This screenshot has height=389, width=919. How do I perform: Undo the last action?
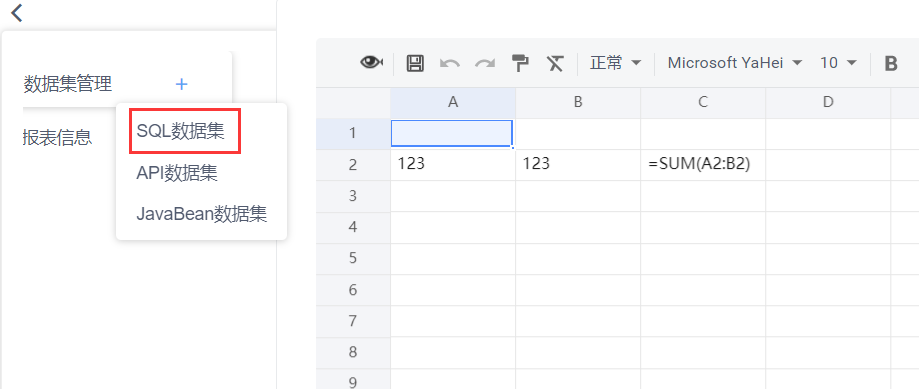(450, 63)
